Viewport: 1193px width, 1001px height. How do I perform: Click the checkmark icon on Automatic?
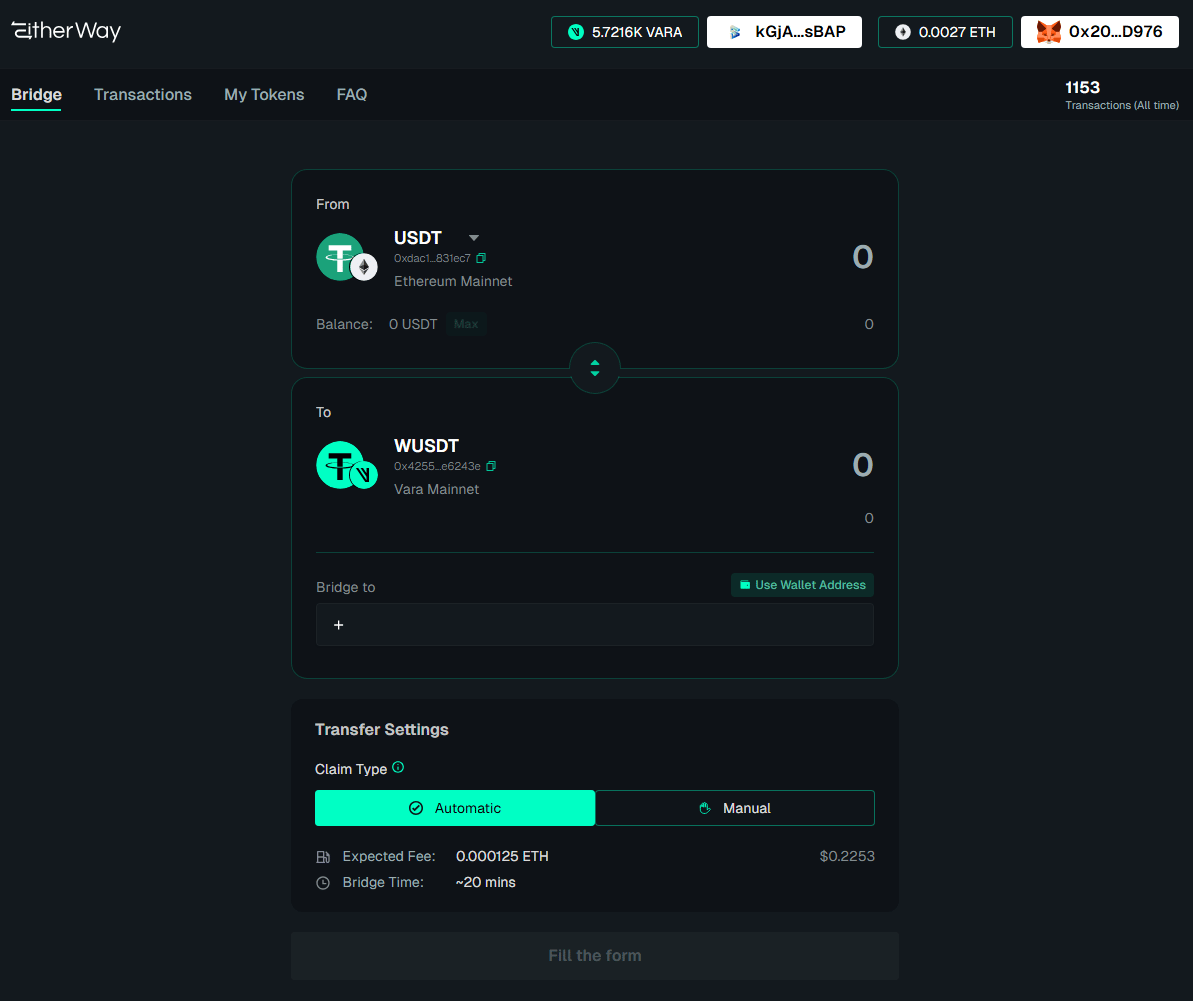tap(416, 808)
